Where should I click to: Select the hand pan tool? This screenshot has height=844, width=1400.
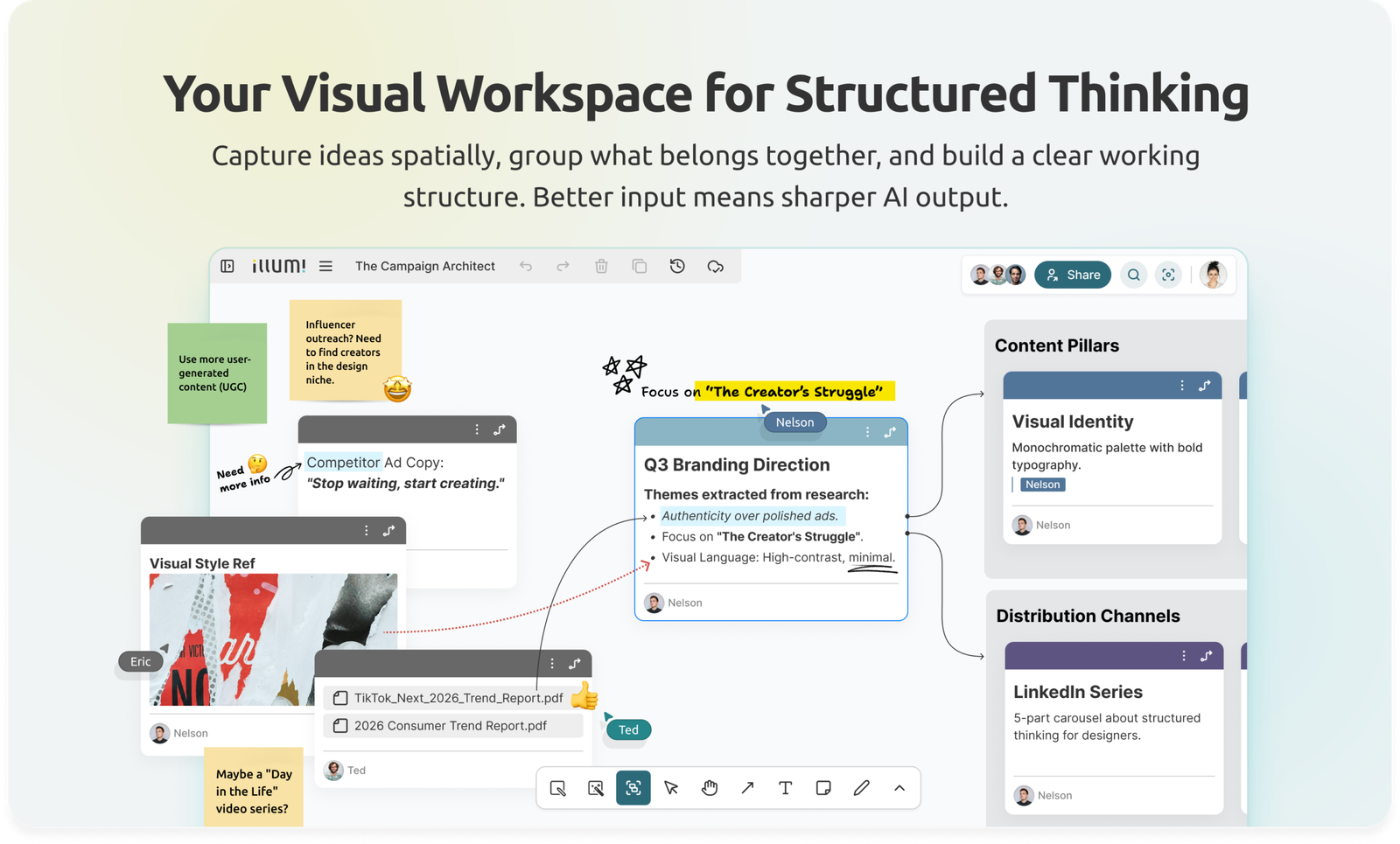point(710,788)
